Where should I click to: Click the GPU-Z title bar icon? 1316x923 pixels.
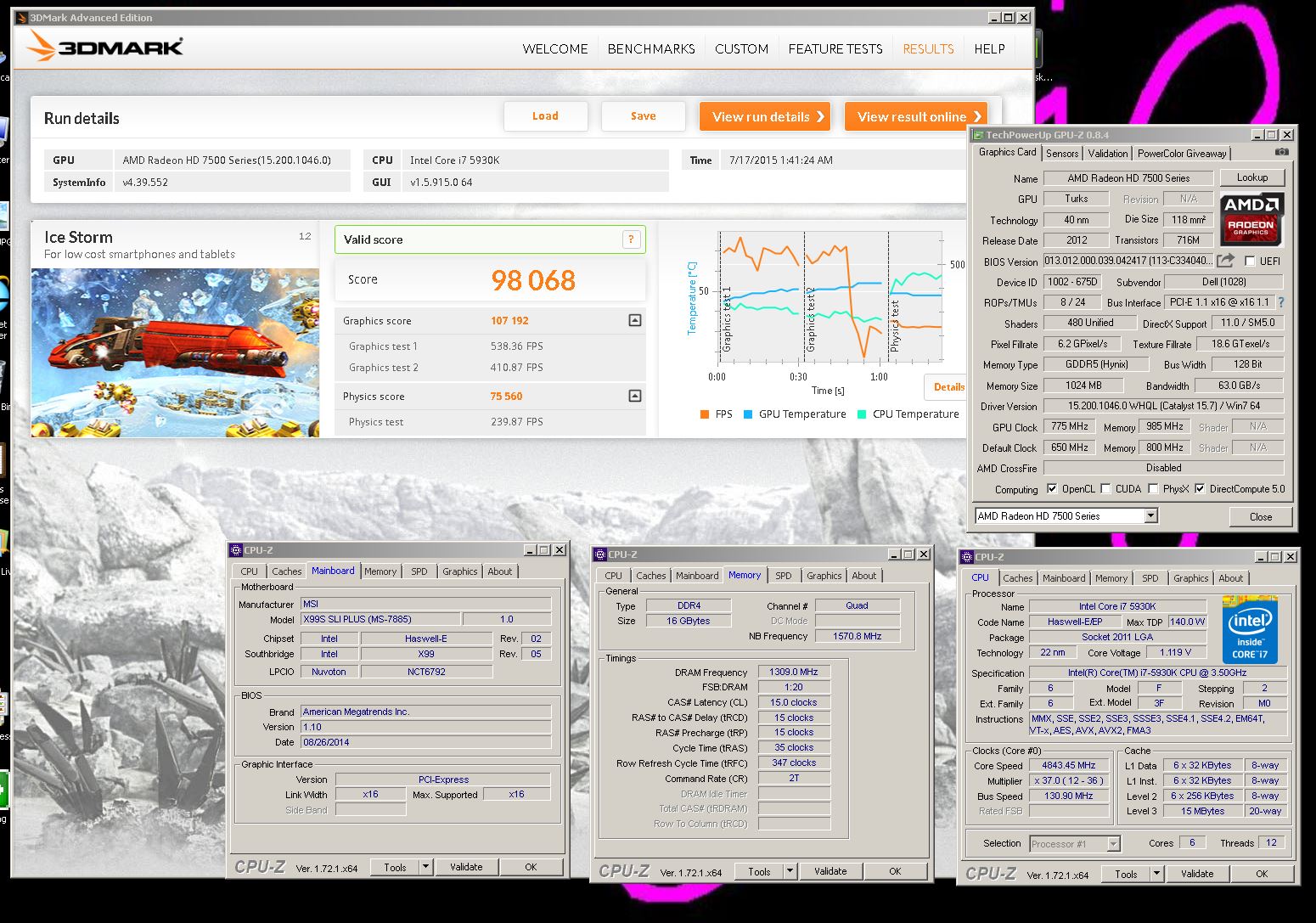coord(978,135)
